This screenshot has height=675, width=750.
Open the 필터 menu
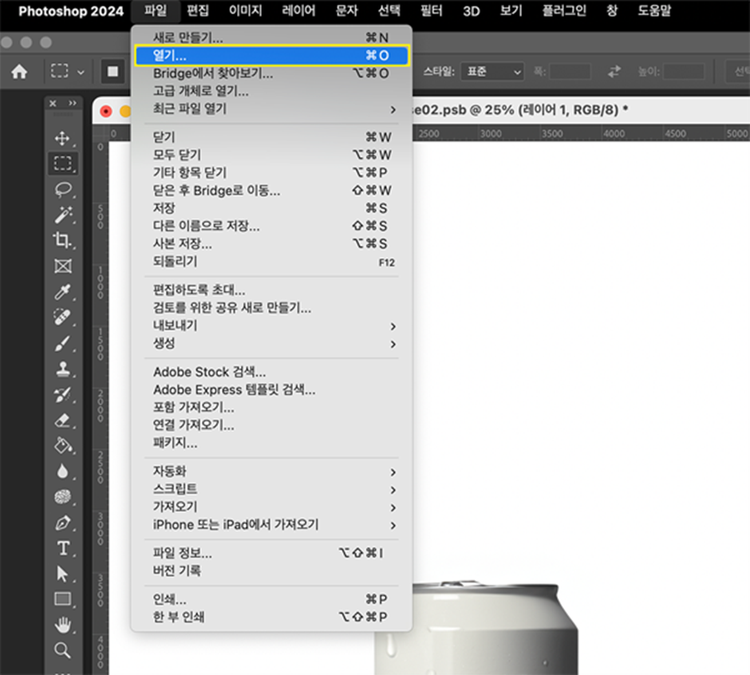click(x=431, y=11)
